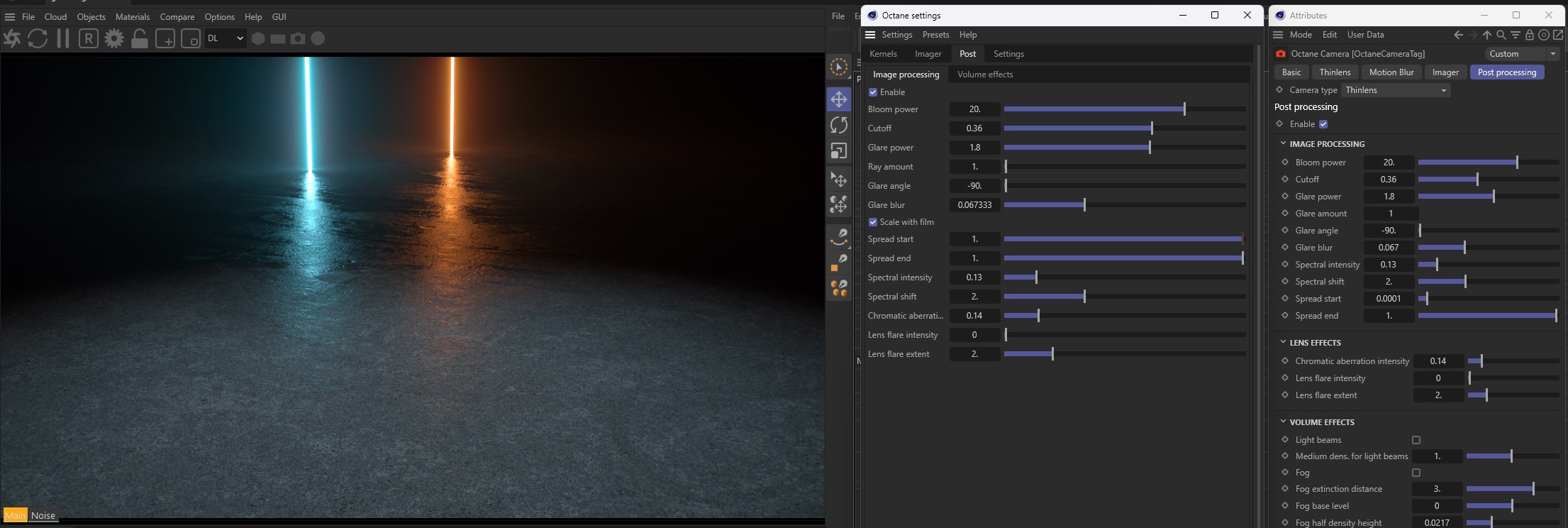Image resolution: width=1568 pixels, height=528 pixels.
Task: Toggle the padlock lock-resolution icon
Action: click(140, 38)
